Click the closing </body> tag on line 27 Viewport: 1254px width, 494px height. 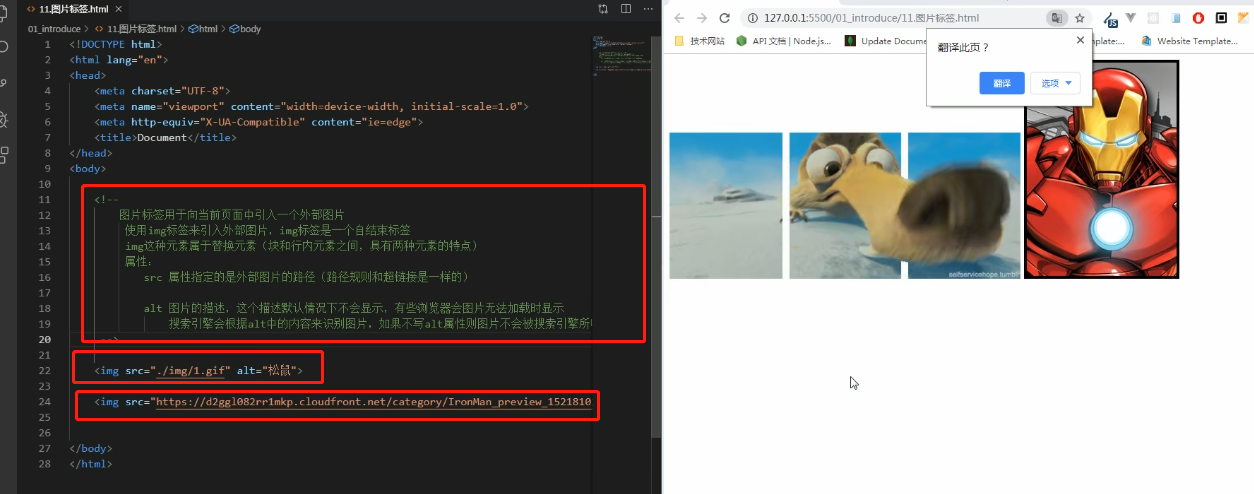[91, 449]
